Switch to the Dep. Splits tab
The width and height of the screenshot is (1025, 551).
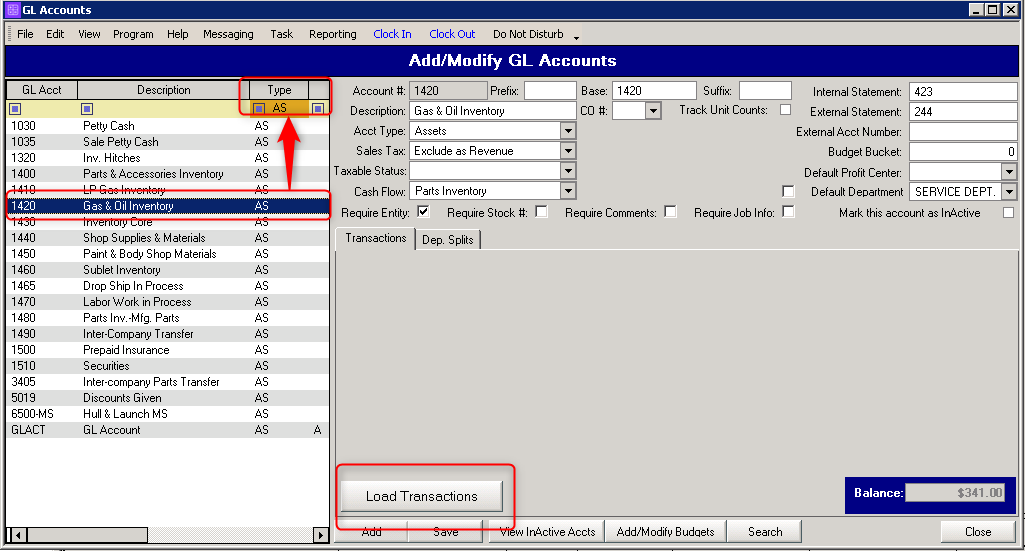point(448,240)
